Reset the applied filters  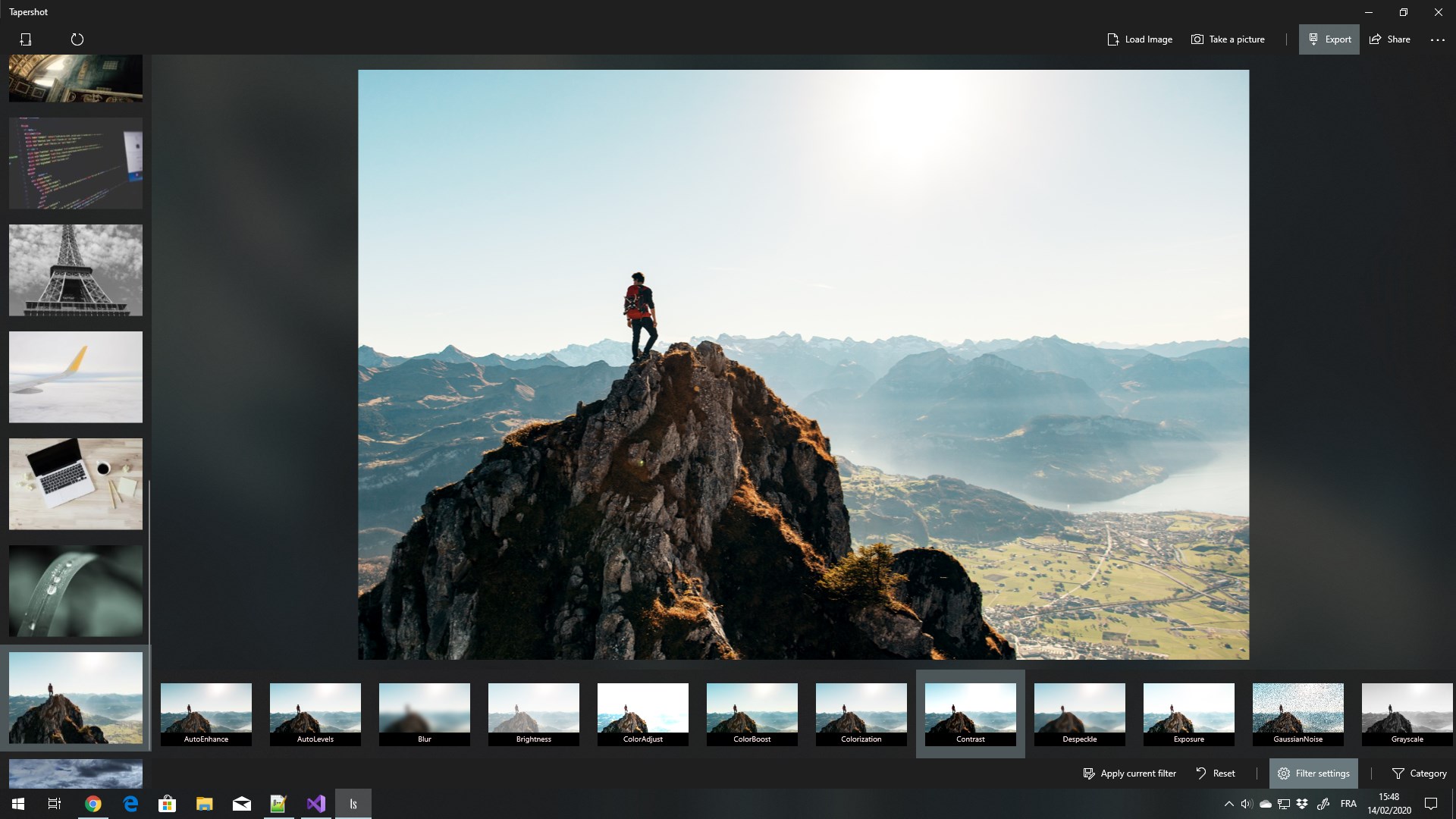click(1215, 773)
